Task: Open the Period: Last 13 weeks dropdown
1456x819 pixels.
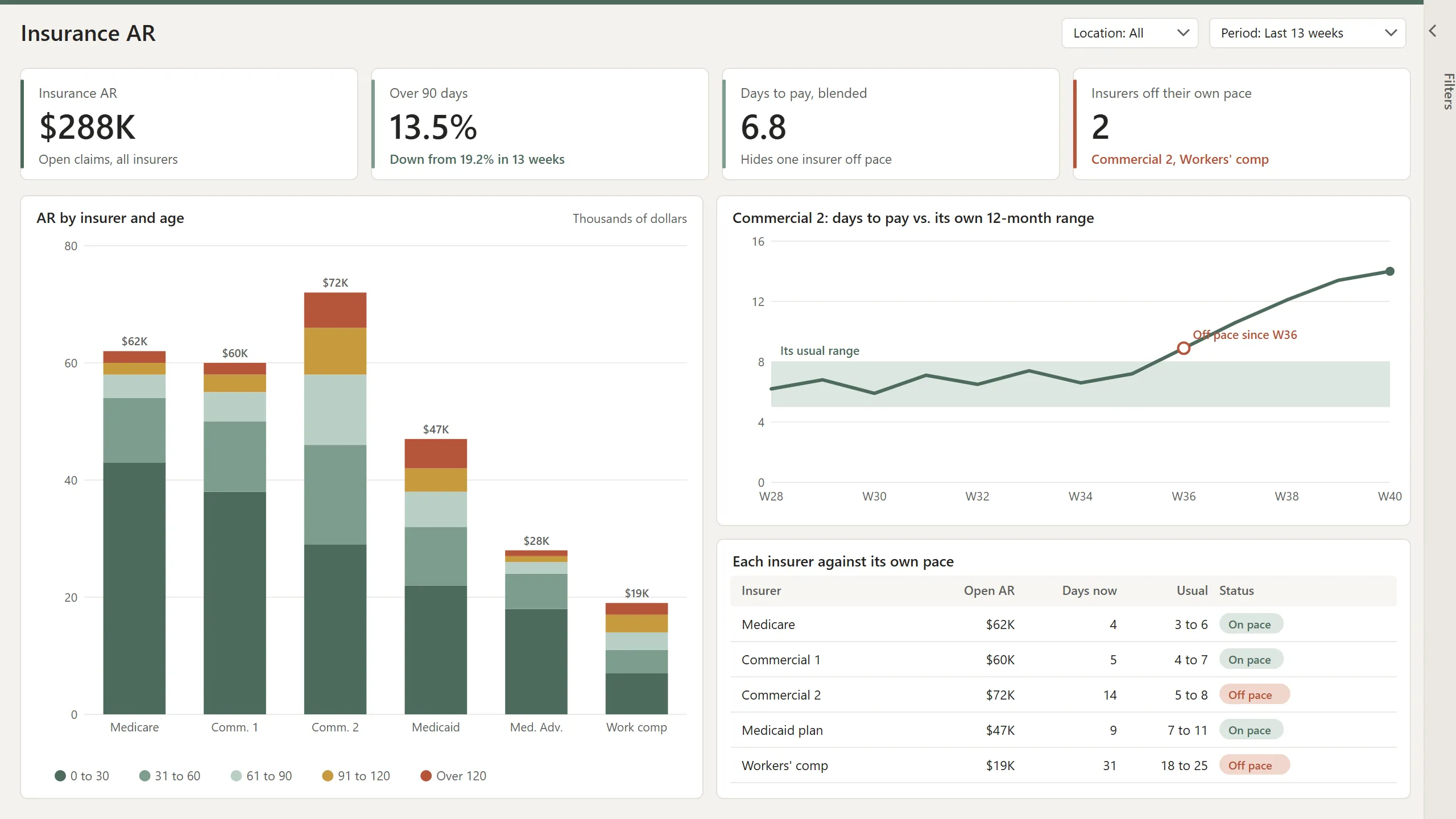Action: 1307,33
